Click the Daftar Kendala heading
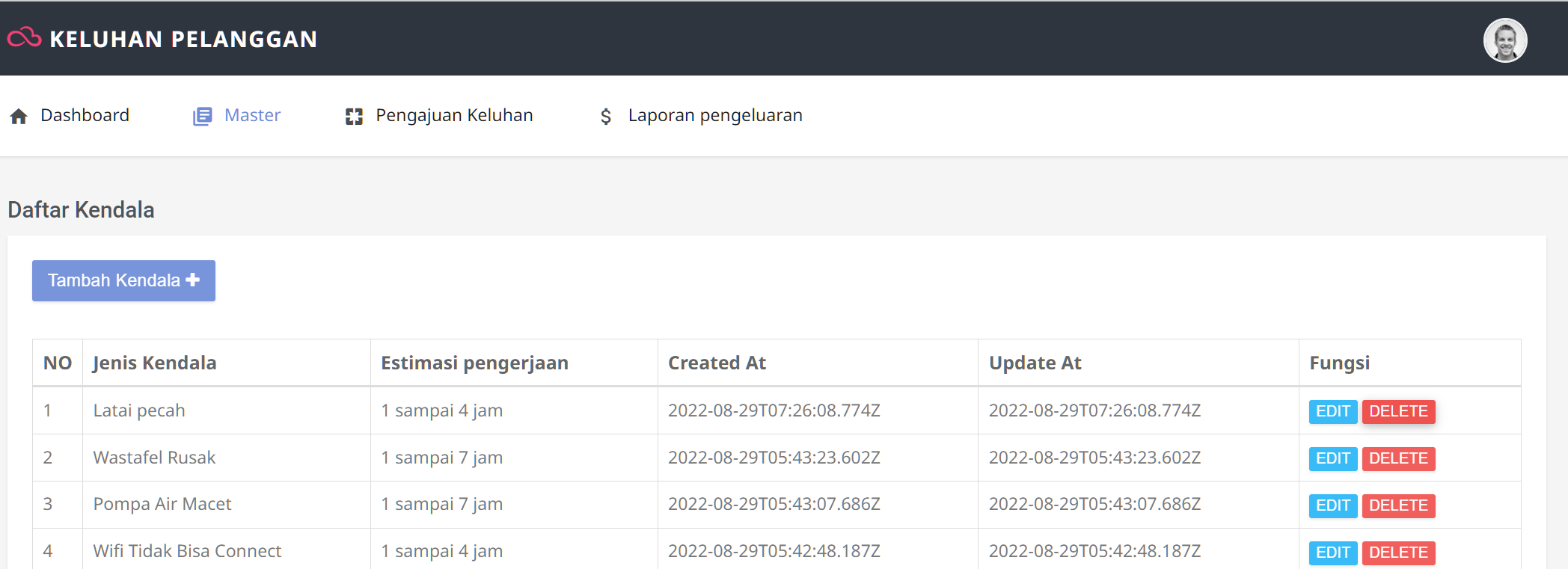The image size is (1568, 569). click(x=81, y=210)
